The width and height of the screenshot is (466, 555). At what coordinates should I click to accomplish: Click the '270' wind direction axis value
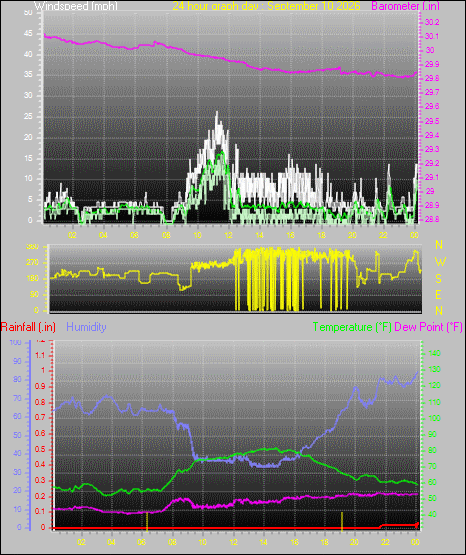(32, 263)
